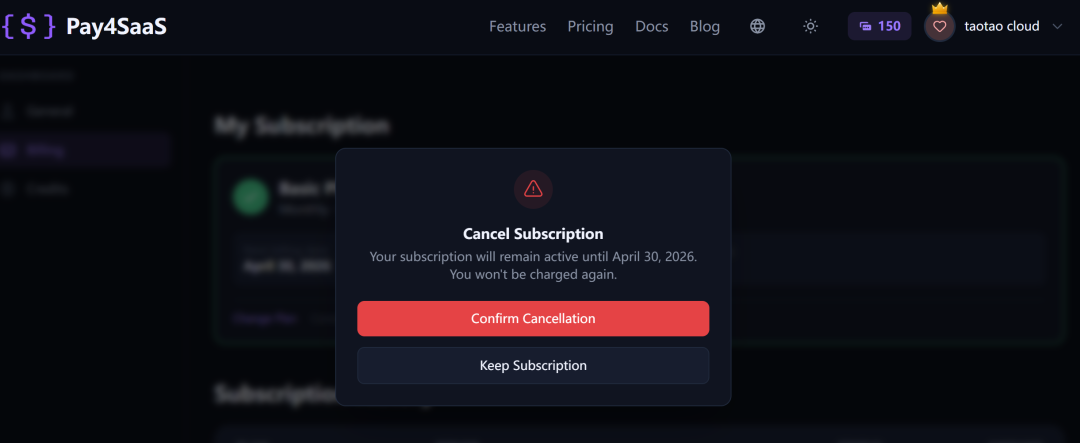The image size is (1080, 443).
Task: Open the globe language selector
Action: 758,27
